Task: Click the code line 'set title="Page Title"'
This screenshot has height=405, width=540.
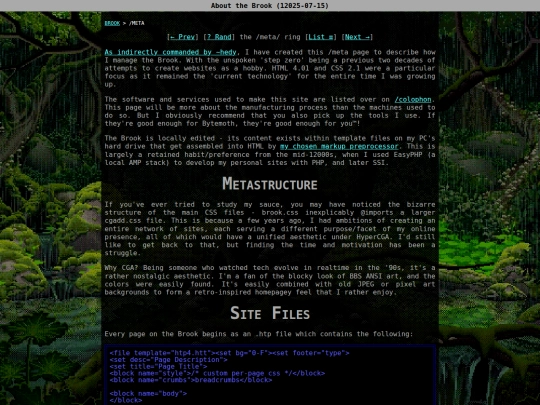Action: (158, 366)
